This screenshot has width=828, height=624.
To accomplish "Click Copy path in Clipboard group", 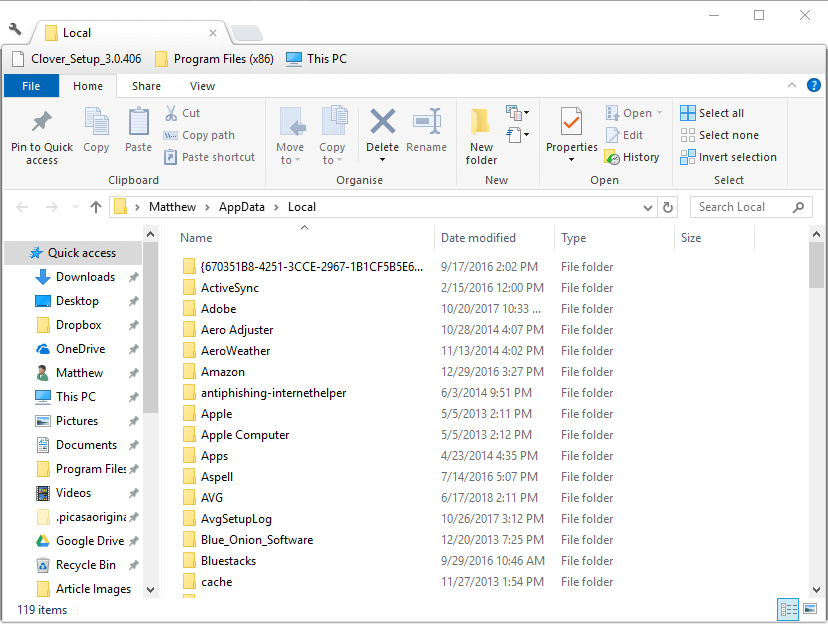I will (199, 135).
